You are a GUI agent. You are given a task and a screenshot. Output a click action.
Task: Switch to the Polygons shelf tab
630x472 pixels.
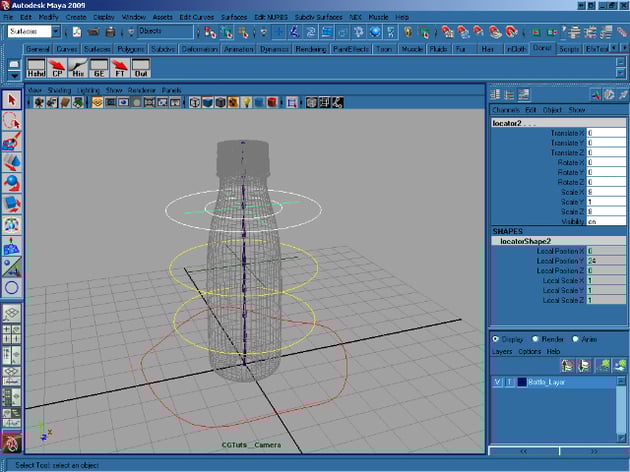pos(130,48)
